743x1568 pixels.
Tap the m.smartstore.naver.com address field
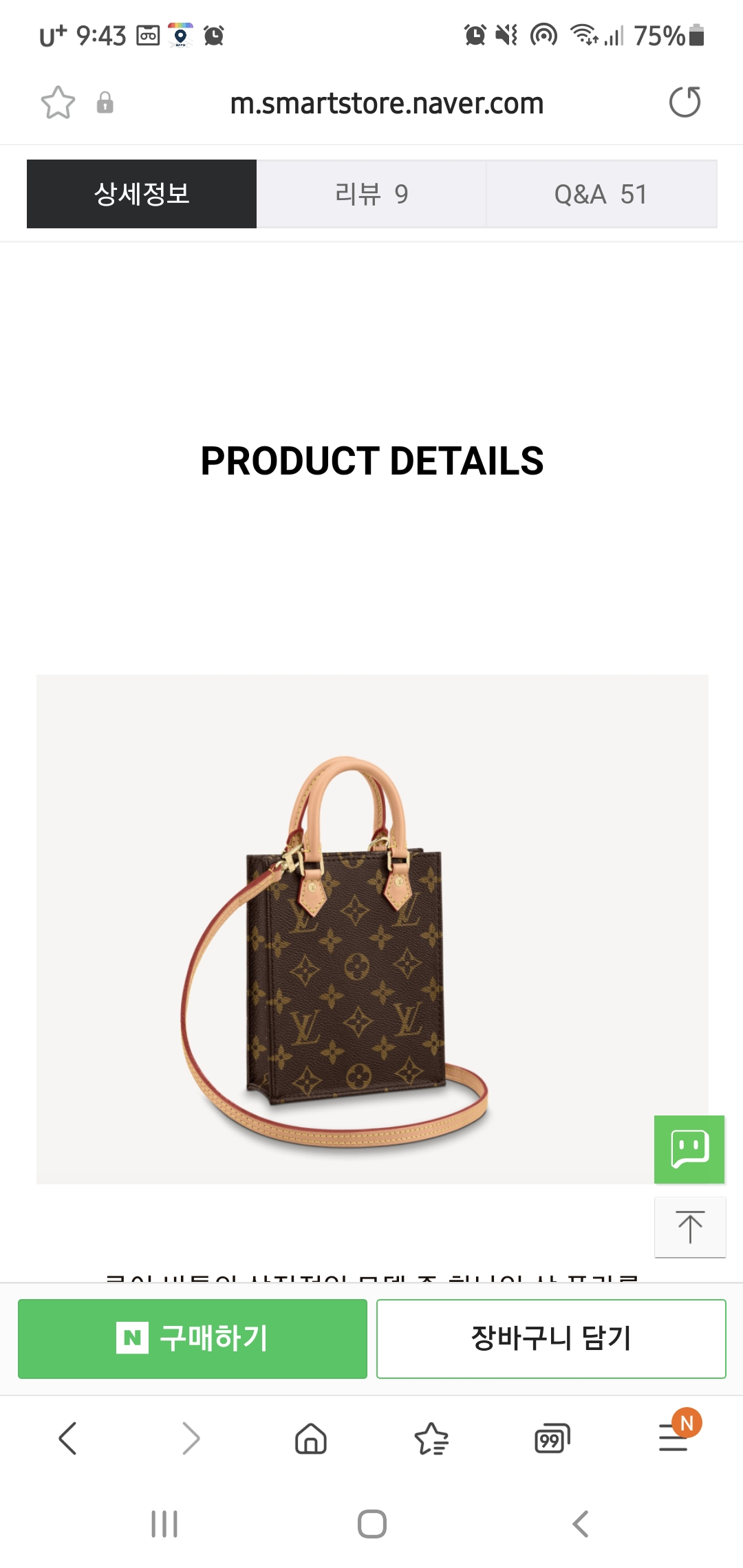click(x=387, y=103)
